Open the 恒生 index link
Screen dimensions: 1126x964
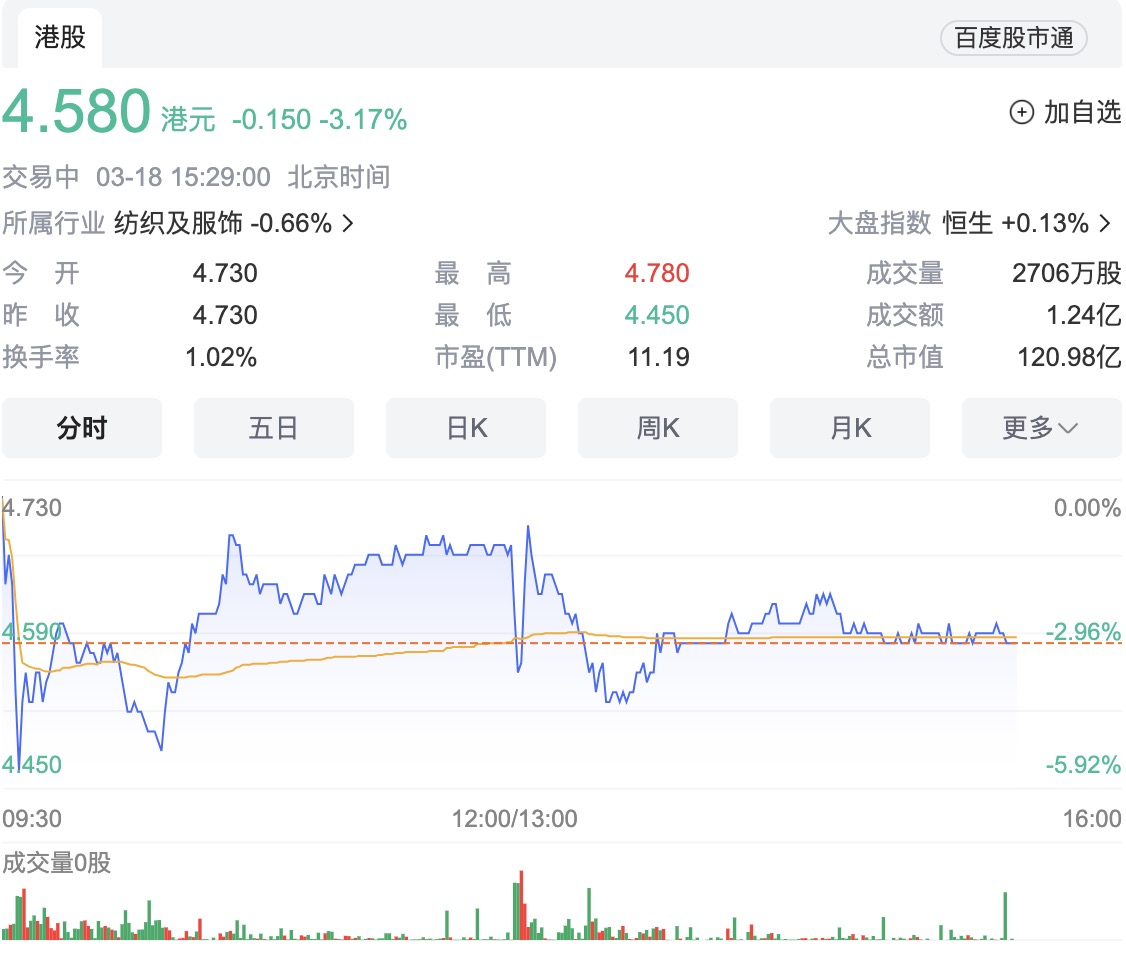[x=967, y=223]
